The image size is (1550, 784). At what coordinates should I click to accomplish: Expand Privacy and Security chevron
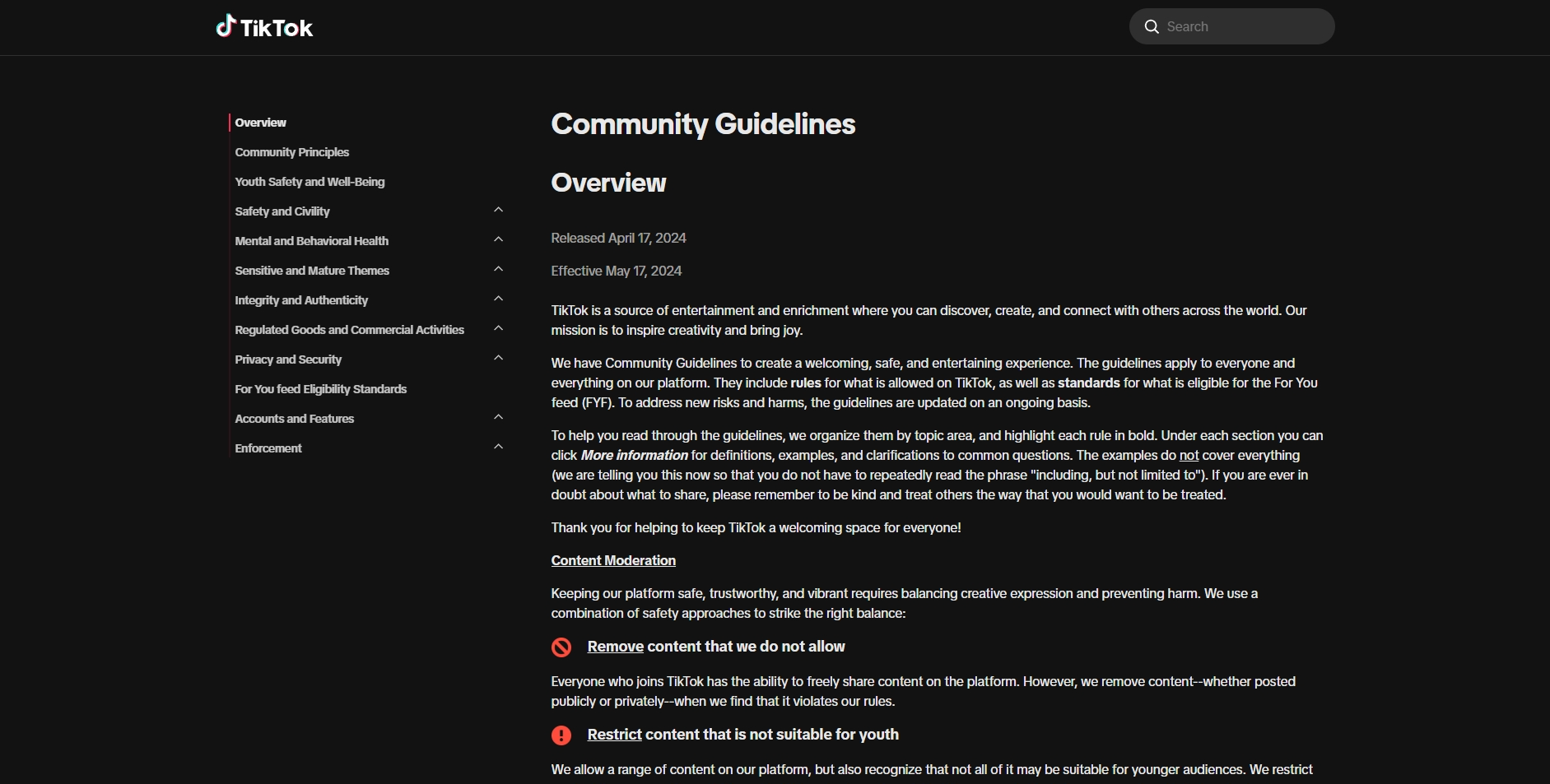click(x=498, y=359)
